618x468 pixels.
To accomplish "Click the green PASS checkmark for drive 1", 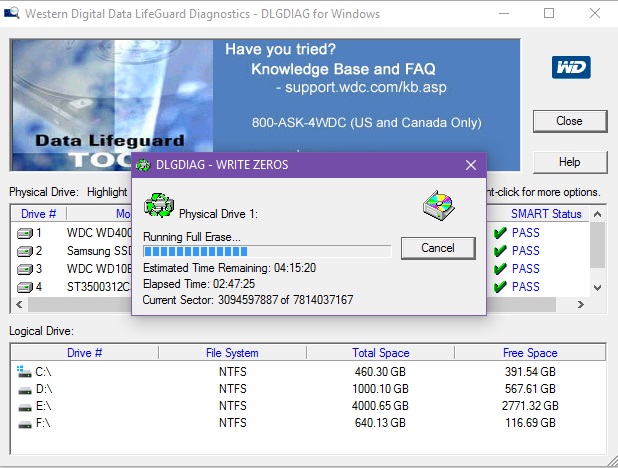I will click(499, 233).
